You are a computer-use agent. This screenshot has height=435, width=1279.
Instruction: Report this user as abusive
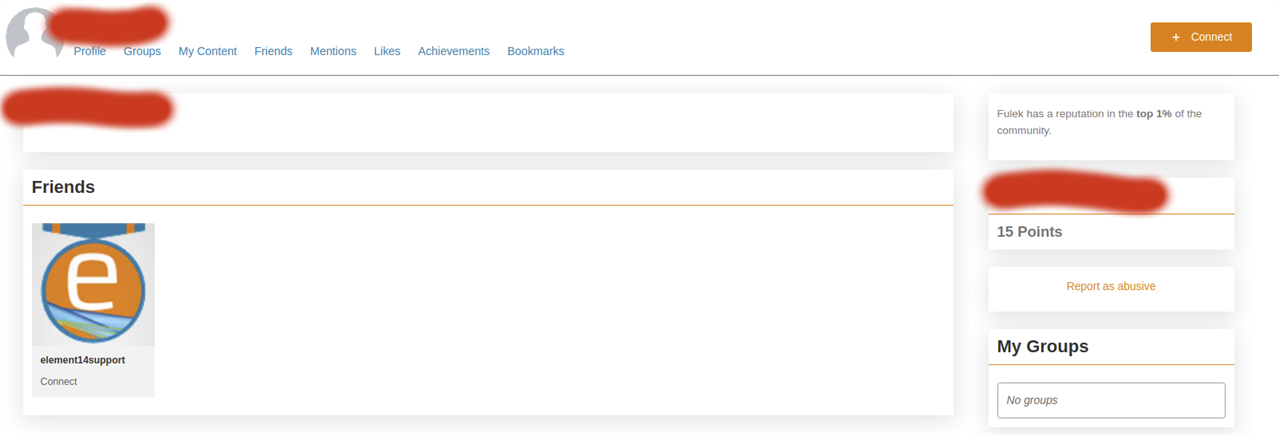(1111, 286)
